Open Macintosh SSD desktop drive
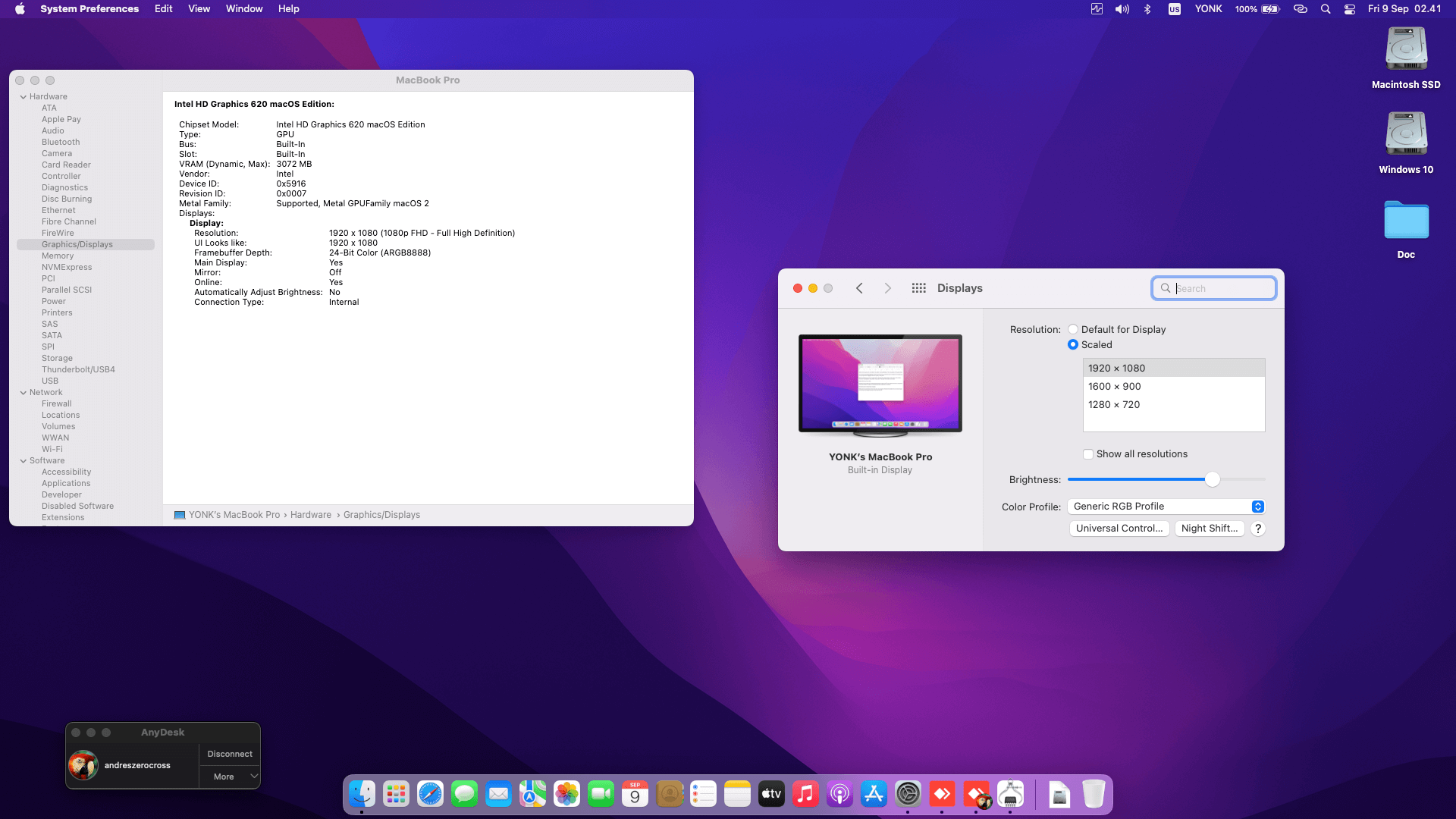The width and height of the screenshot is (1456, 819). pyautogui.click(x=1406, y=58)
